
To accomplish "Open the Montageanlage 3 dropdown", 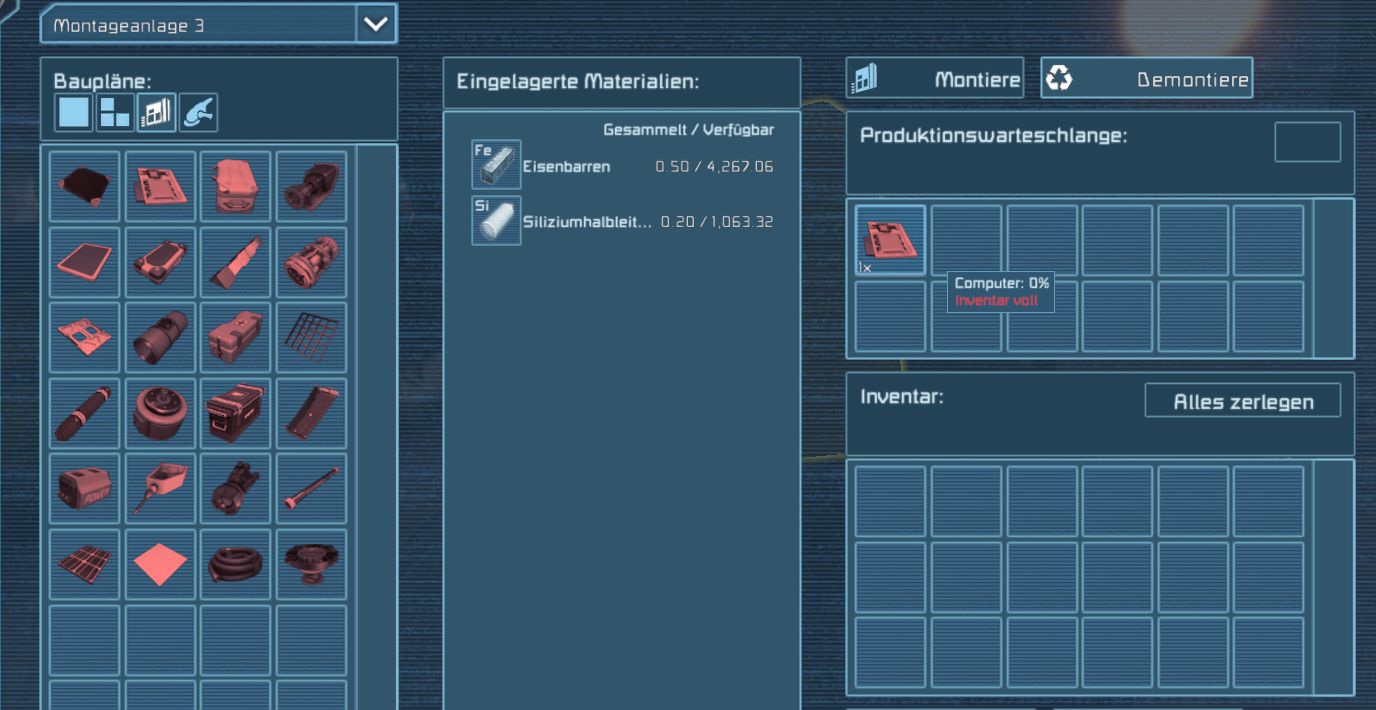I will 376,24.
